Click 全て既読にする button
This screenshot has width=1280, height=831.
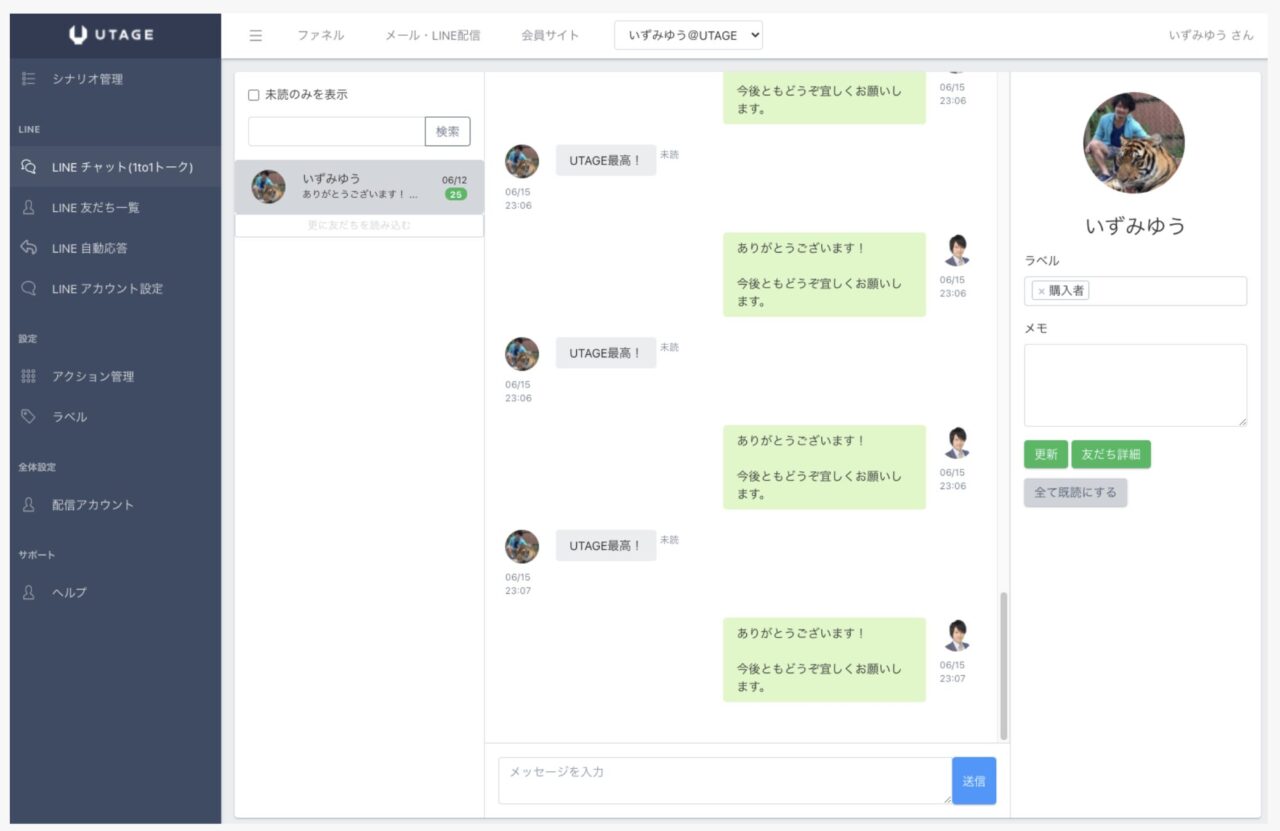point(1075,492)
